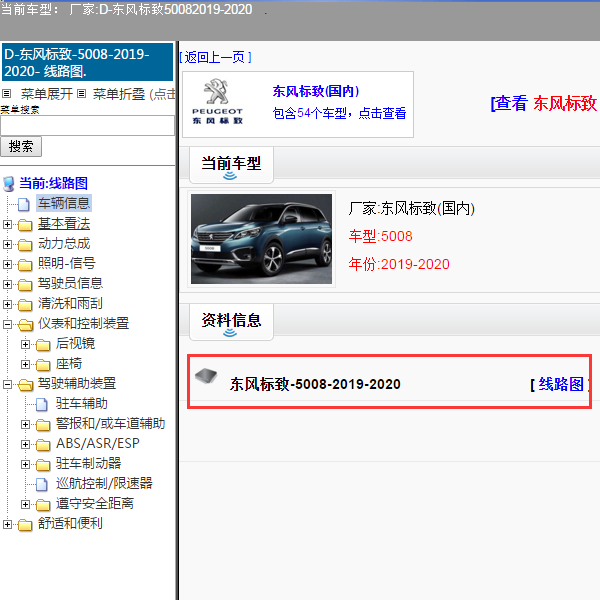The height and width of the screenshot is (600, 600).
Task: Click the page icon beside 车辆信息
Action: point(24,204)
